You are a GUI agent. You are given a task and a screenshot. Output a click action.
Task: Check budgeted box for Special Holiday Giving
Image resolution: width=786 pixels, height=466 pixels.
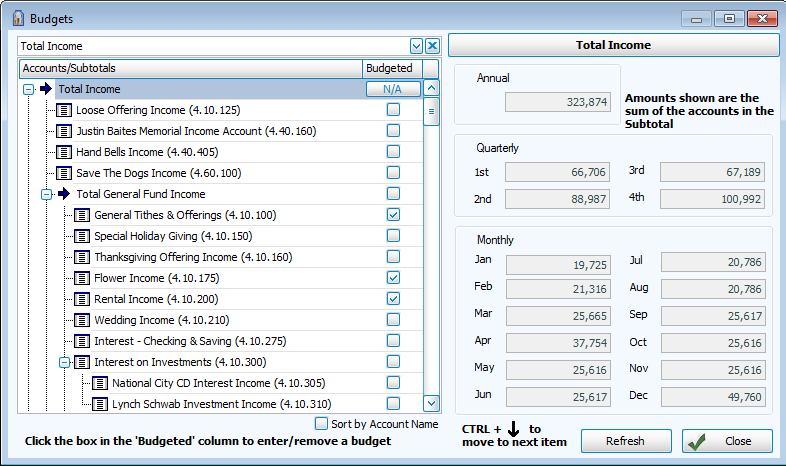coord(393,236)
